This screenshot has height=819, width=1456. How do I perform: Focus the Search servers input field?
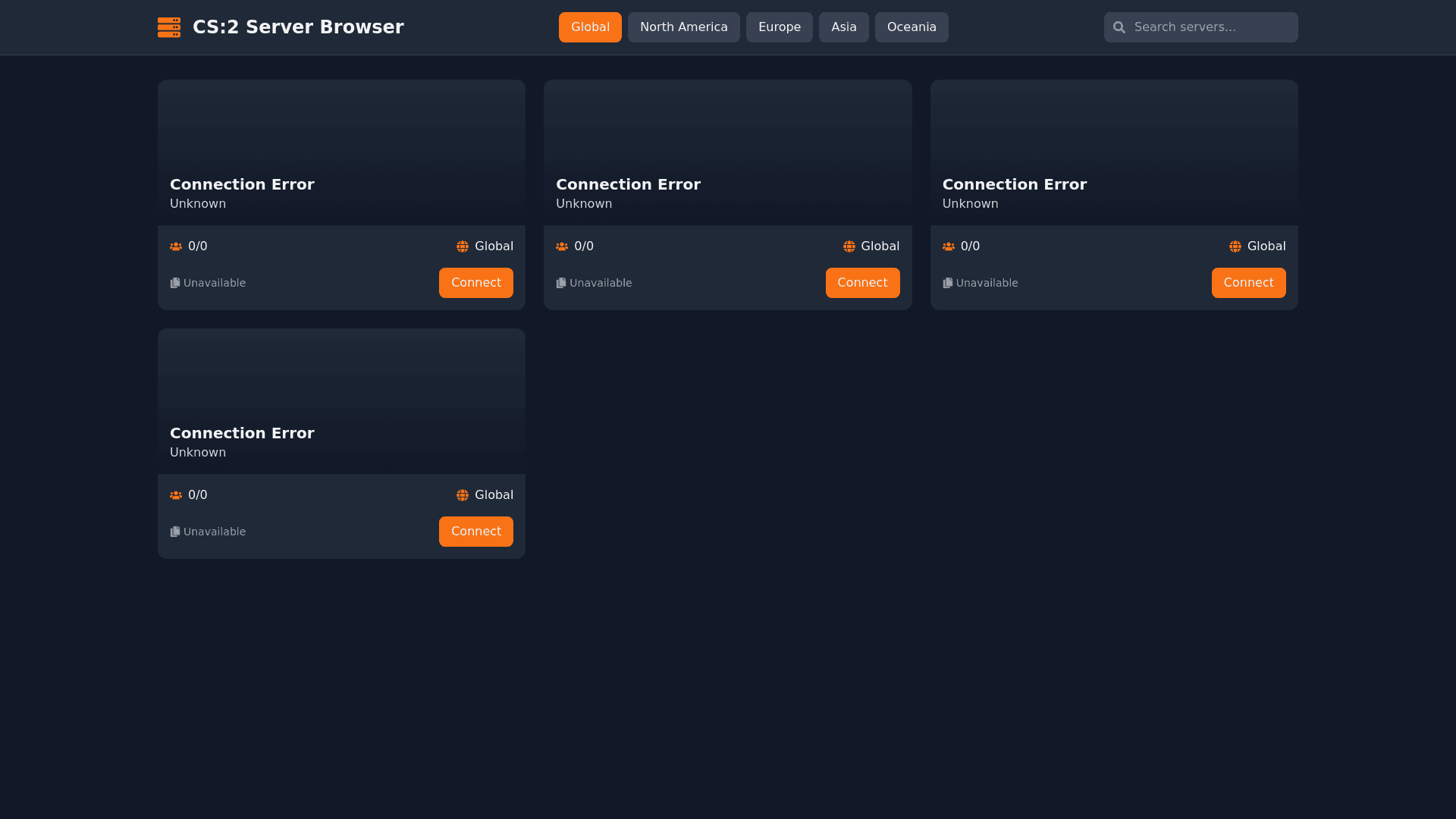(x=1212, y=27)
